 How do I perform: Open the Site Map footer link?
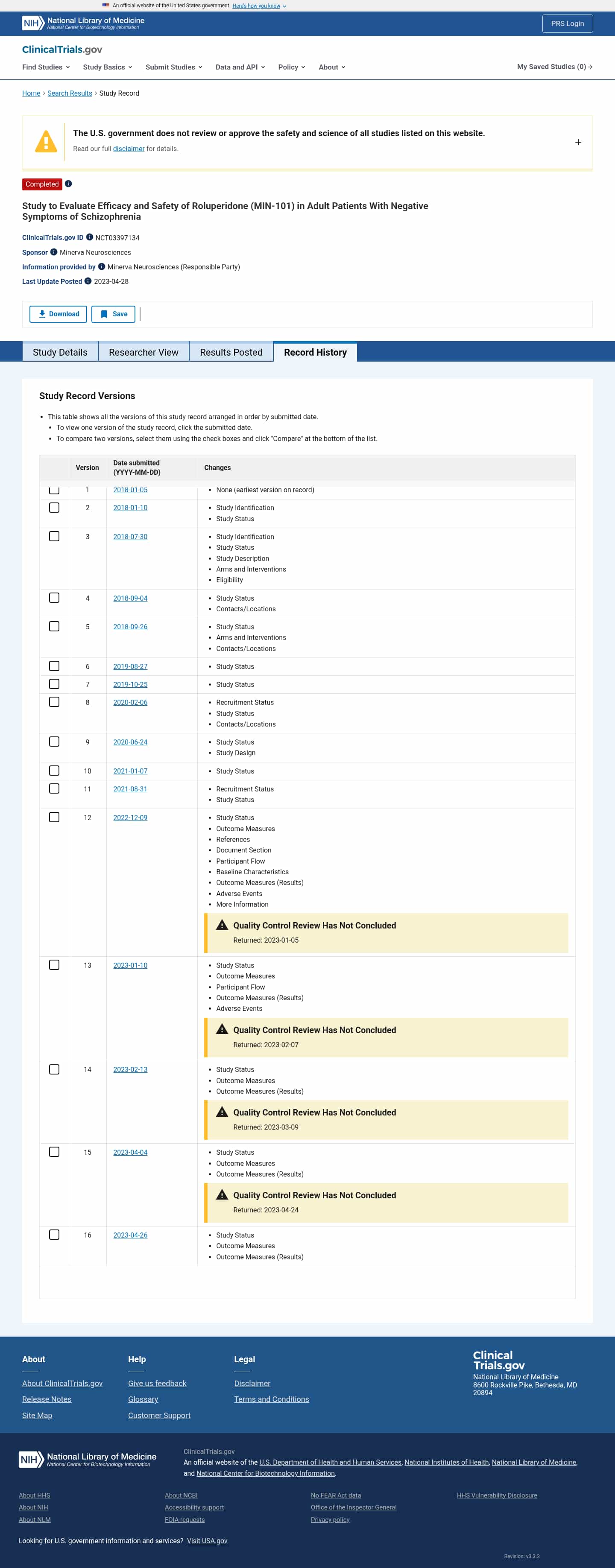[37, 1415]
